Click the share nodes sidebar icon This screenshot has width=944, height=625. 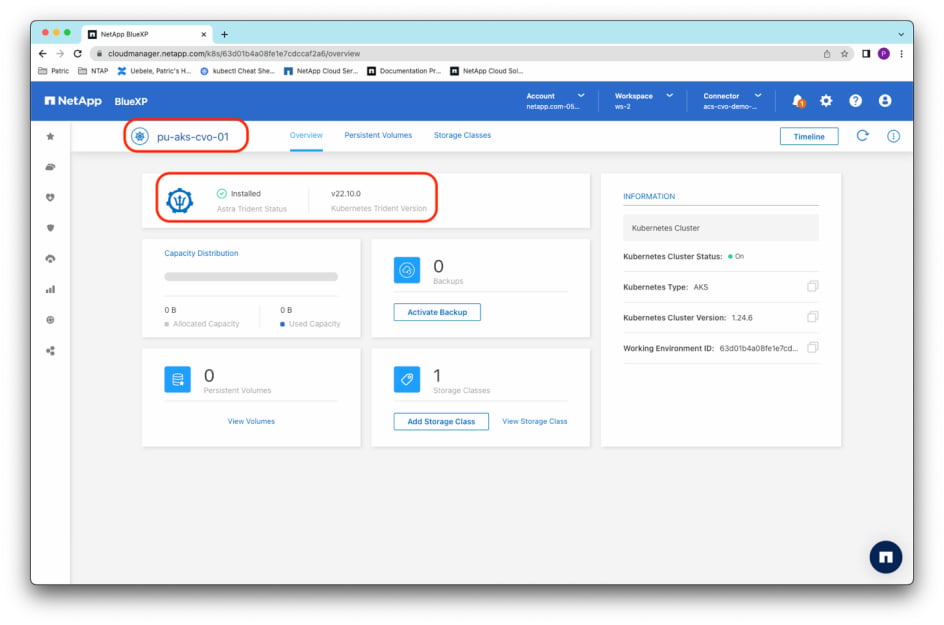51,350
